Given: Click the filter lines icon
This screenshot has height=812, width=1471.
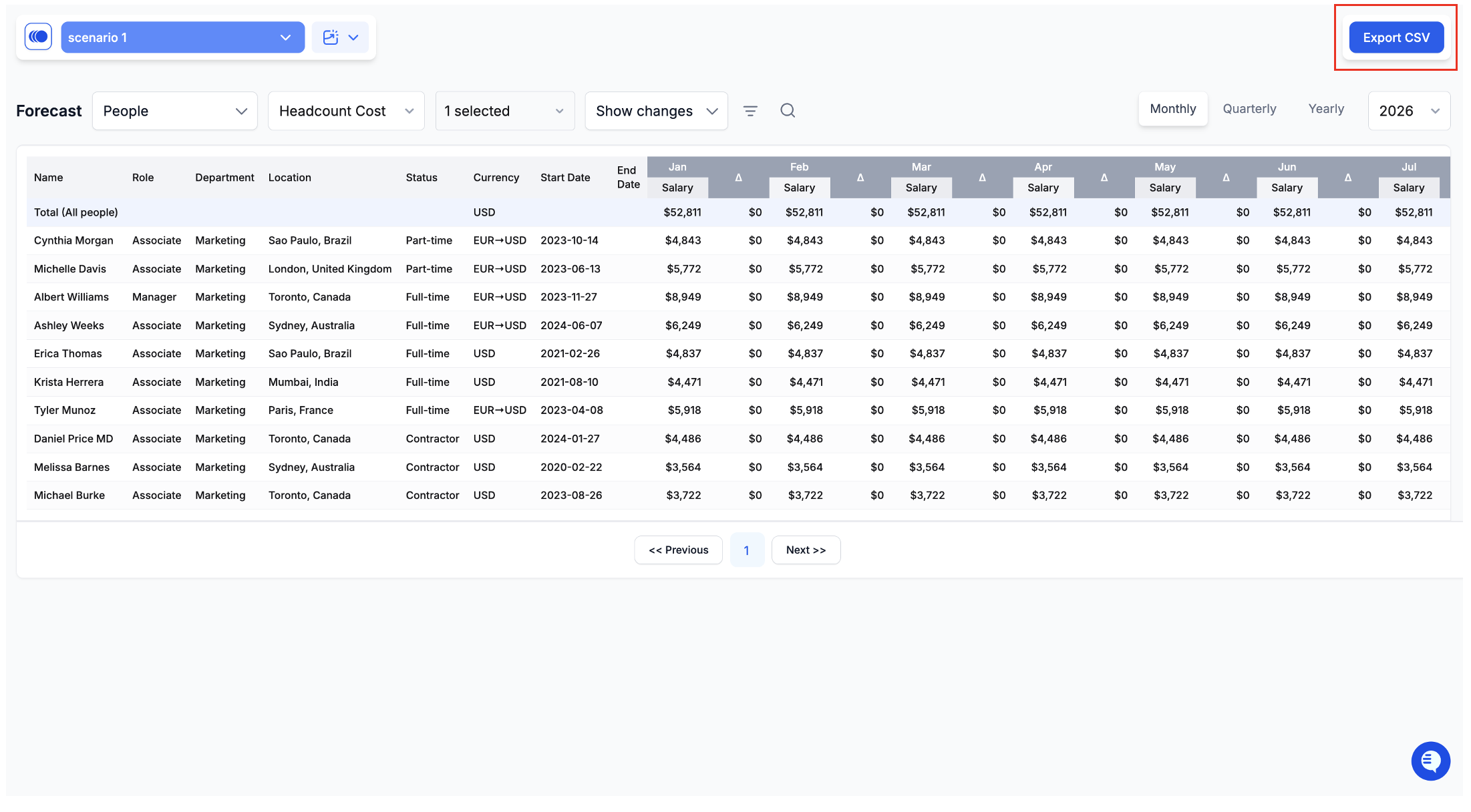Looking at the screenshot, I should click(x=750, y=111).
